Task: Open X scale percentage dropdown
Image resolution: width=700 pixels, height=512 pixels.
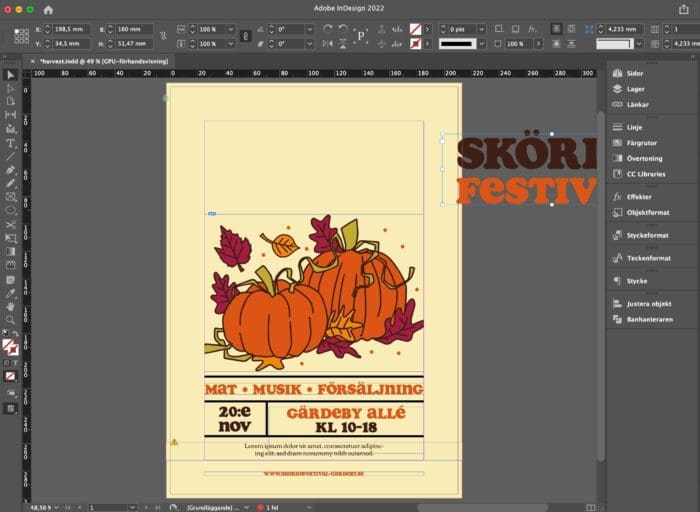Action: pyautogui.click(x=231, y=29)
